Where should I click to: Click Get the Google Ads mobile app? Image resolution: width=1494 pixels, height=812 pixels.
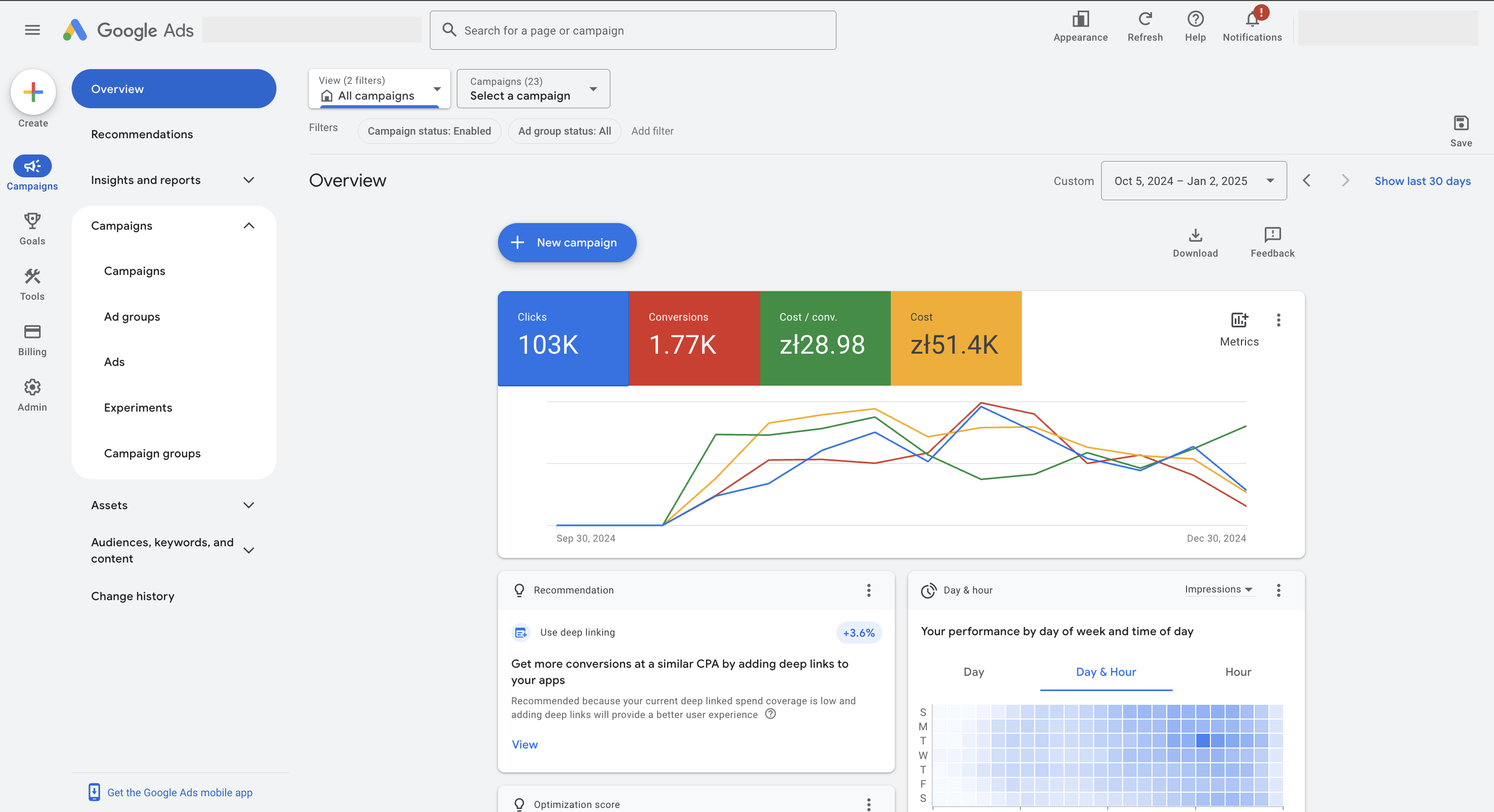coord(179,792)
